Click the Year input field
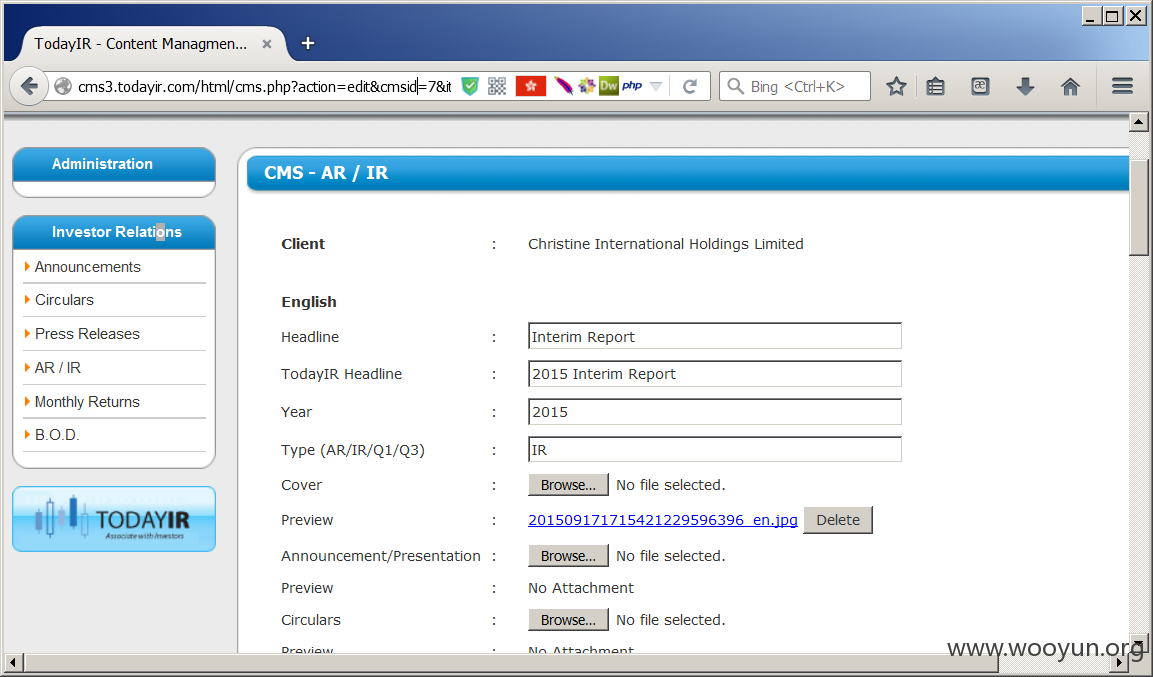This screenshot has width=1153, height=677. (x=715, y=412)
